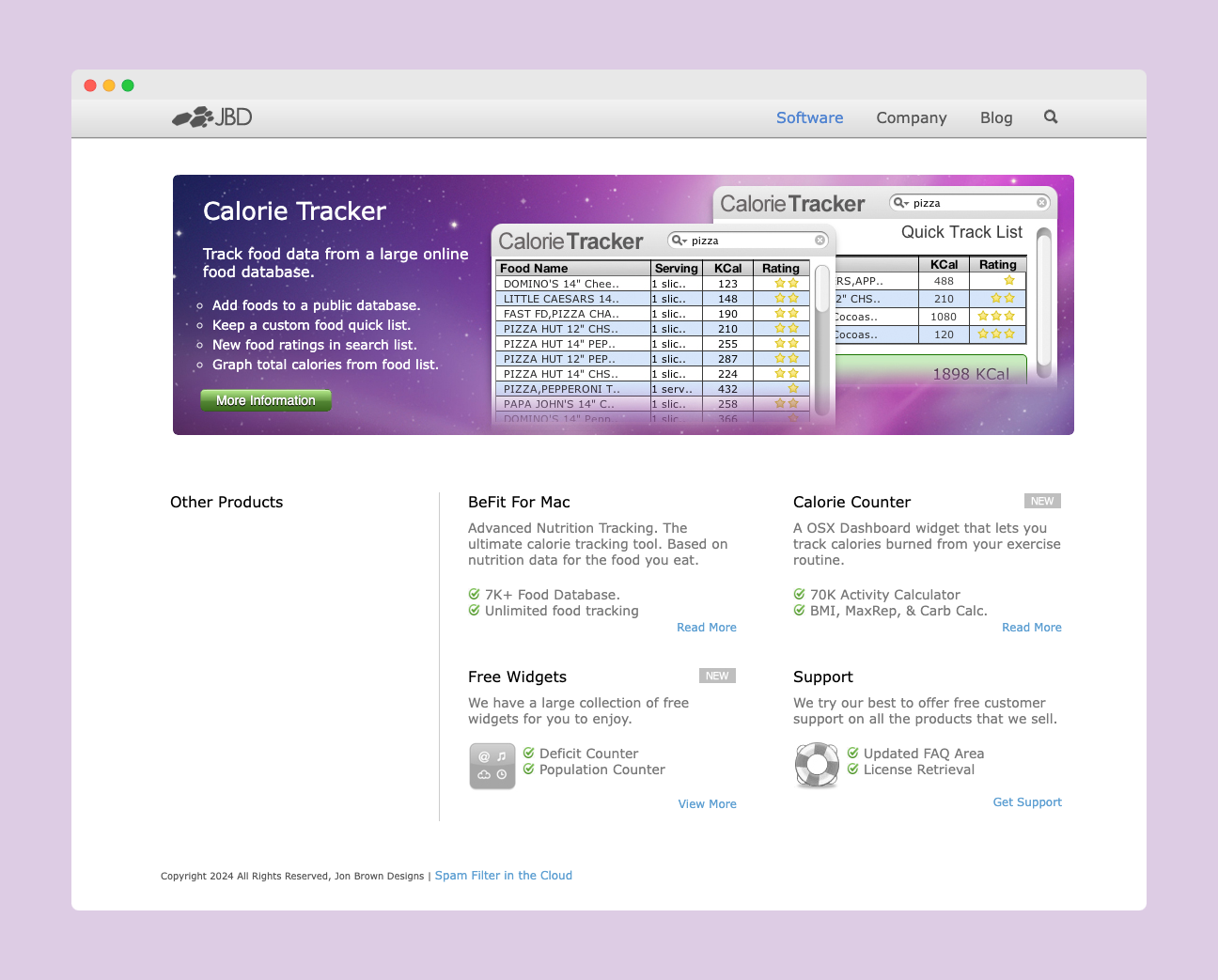The width and height of the screenshot is (1218, 980).
Task: Follow the Read More link under Calorie Counter
Action: [x=1031, y=628]
